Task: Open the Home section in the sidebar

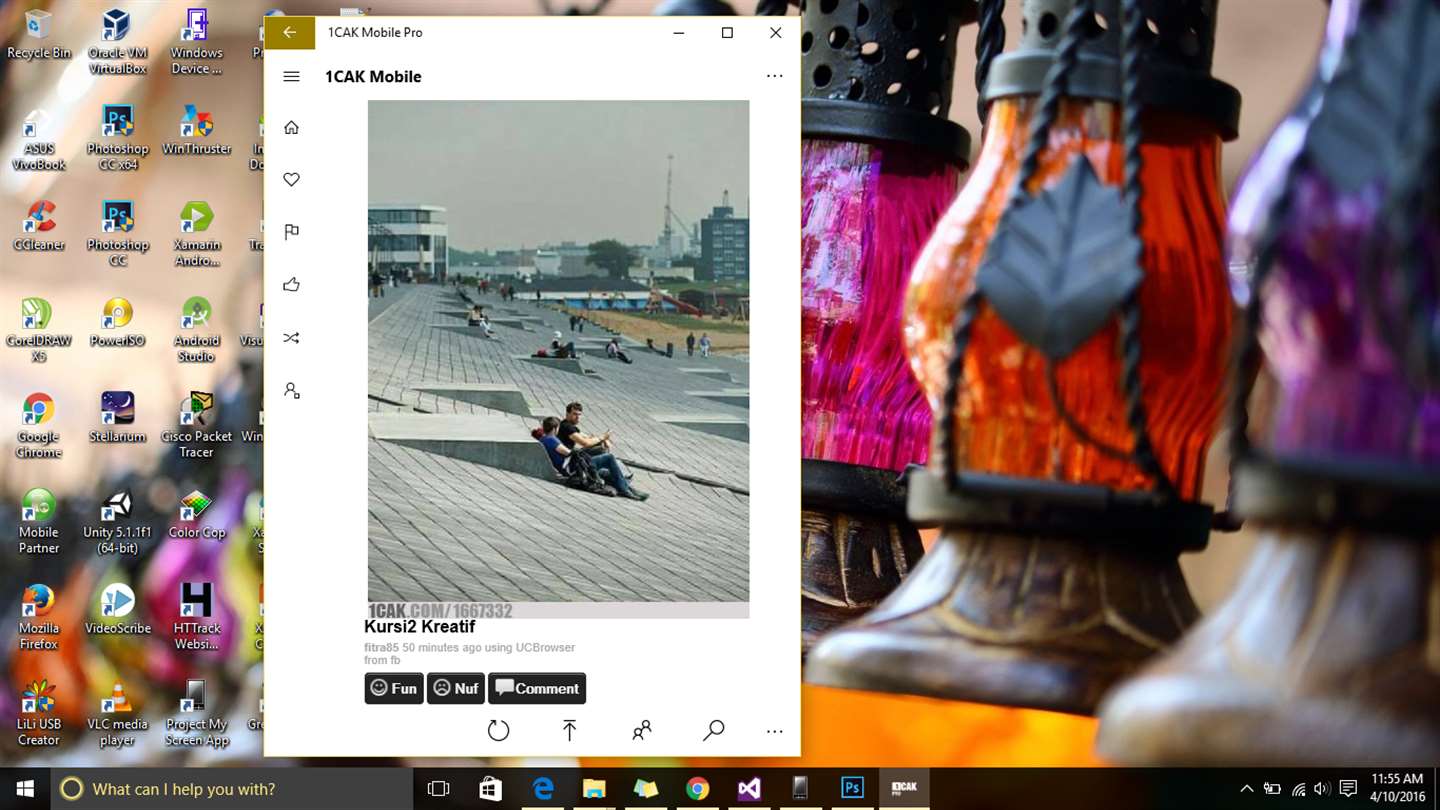Action: (x=291, y=127)
